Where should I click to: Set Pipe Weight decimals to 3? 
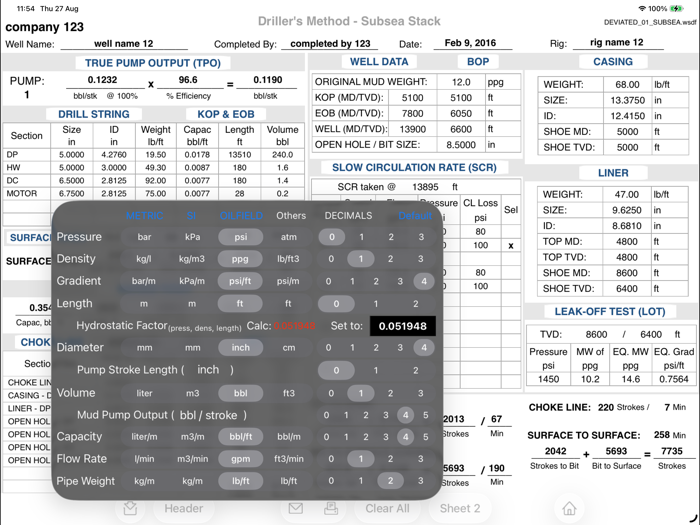pos(421,481)
